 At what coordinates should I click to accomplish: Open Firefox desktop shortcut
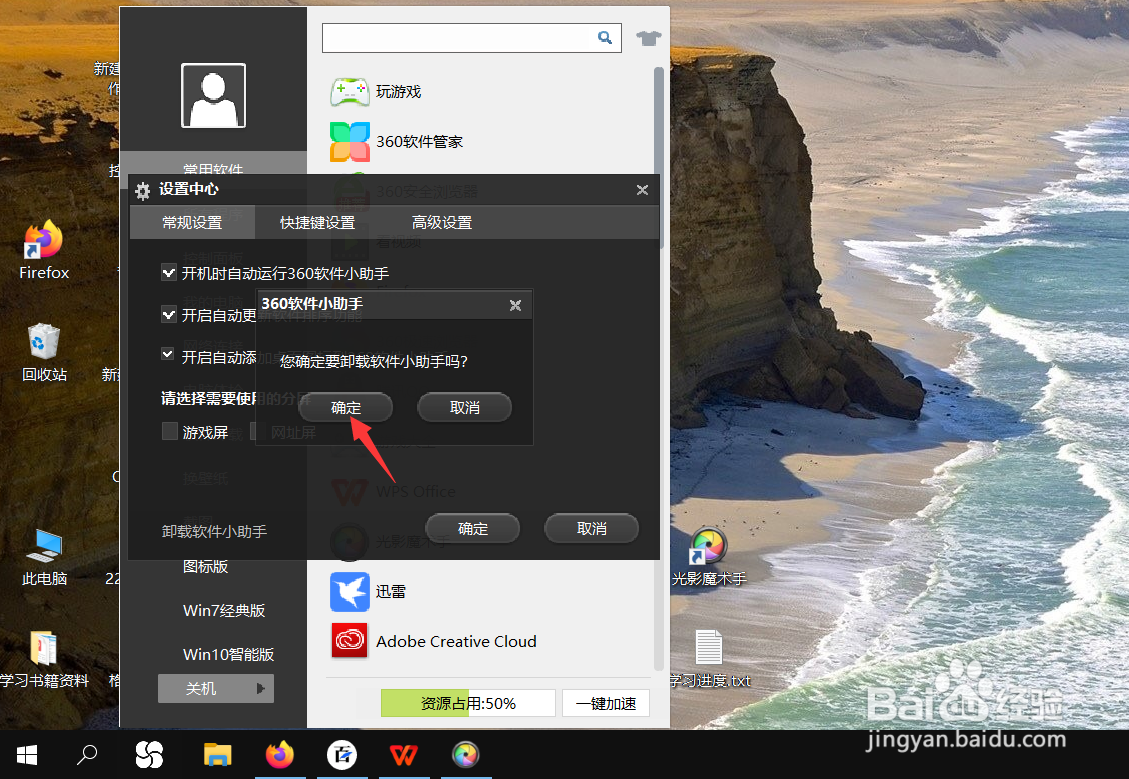pyautogui.click(x=44, y=250)
